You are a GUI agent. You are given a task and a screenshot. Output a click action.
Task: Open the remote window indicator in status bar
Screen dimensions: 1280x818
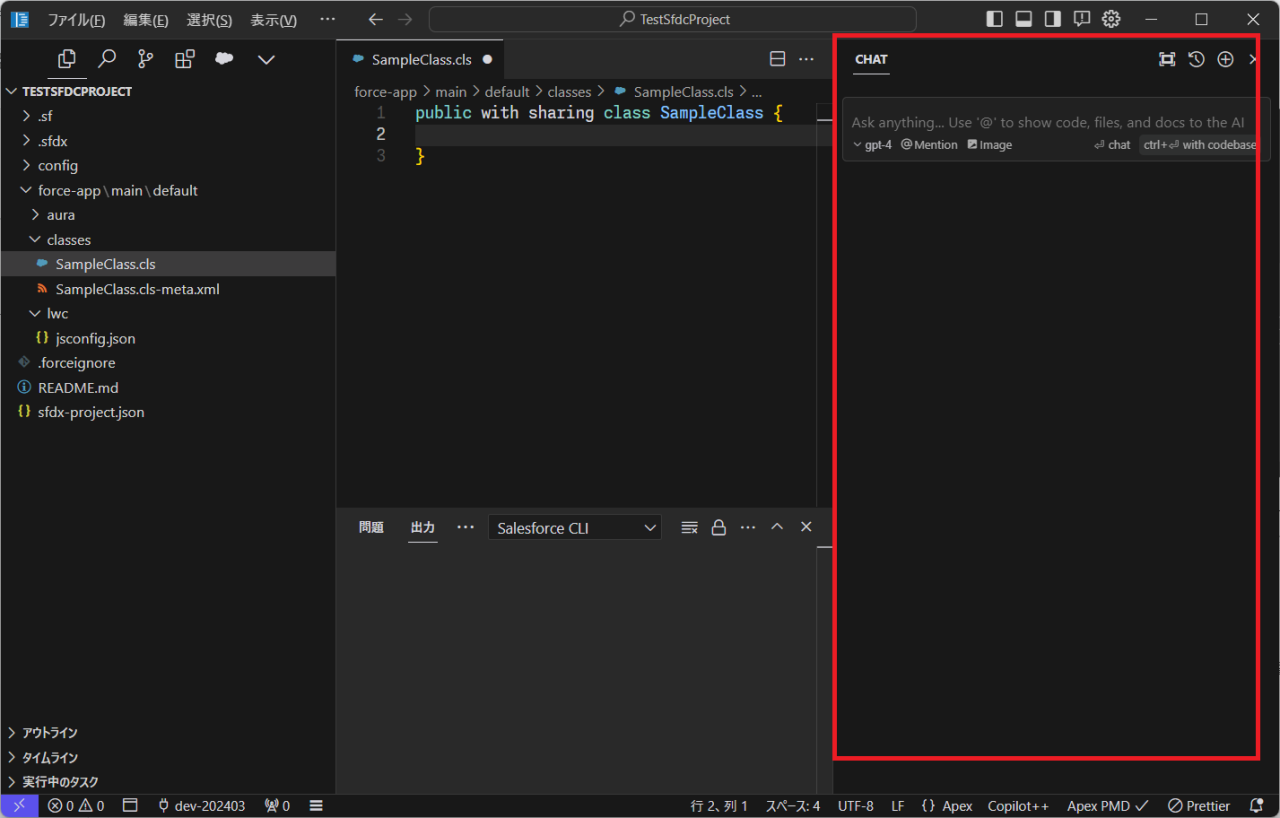(19, 806)
